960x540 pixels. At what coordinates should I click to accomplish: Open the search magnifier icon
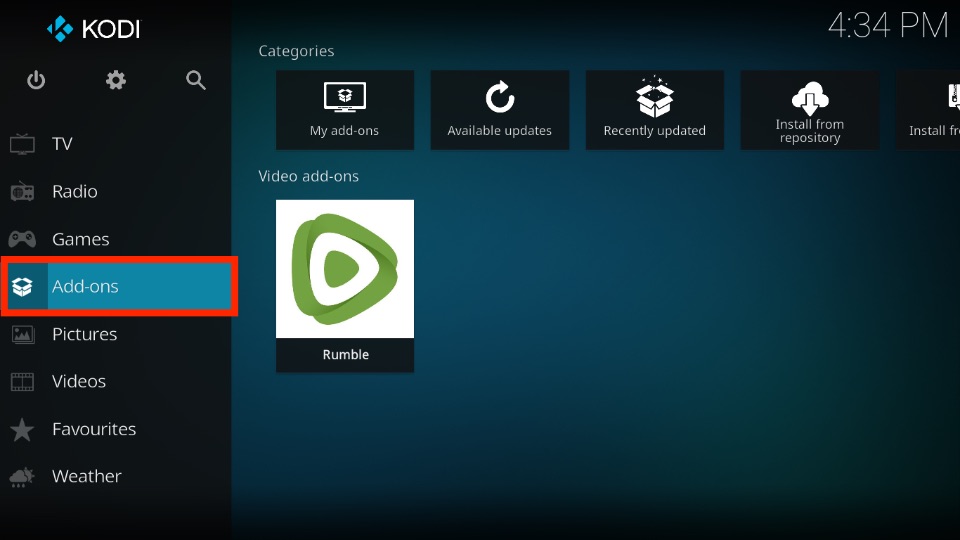pyautogui.click(x=196, y=80)
